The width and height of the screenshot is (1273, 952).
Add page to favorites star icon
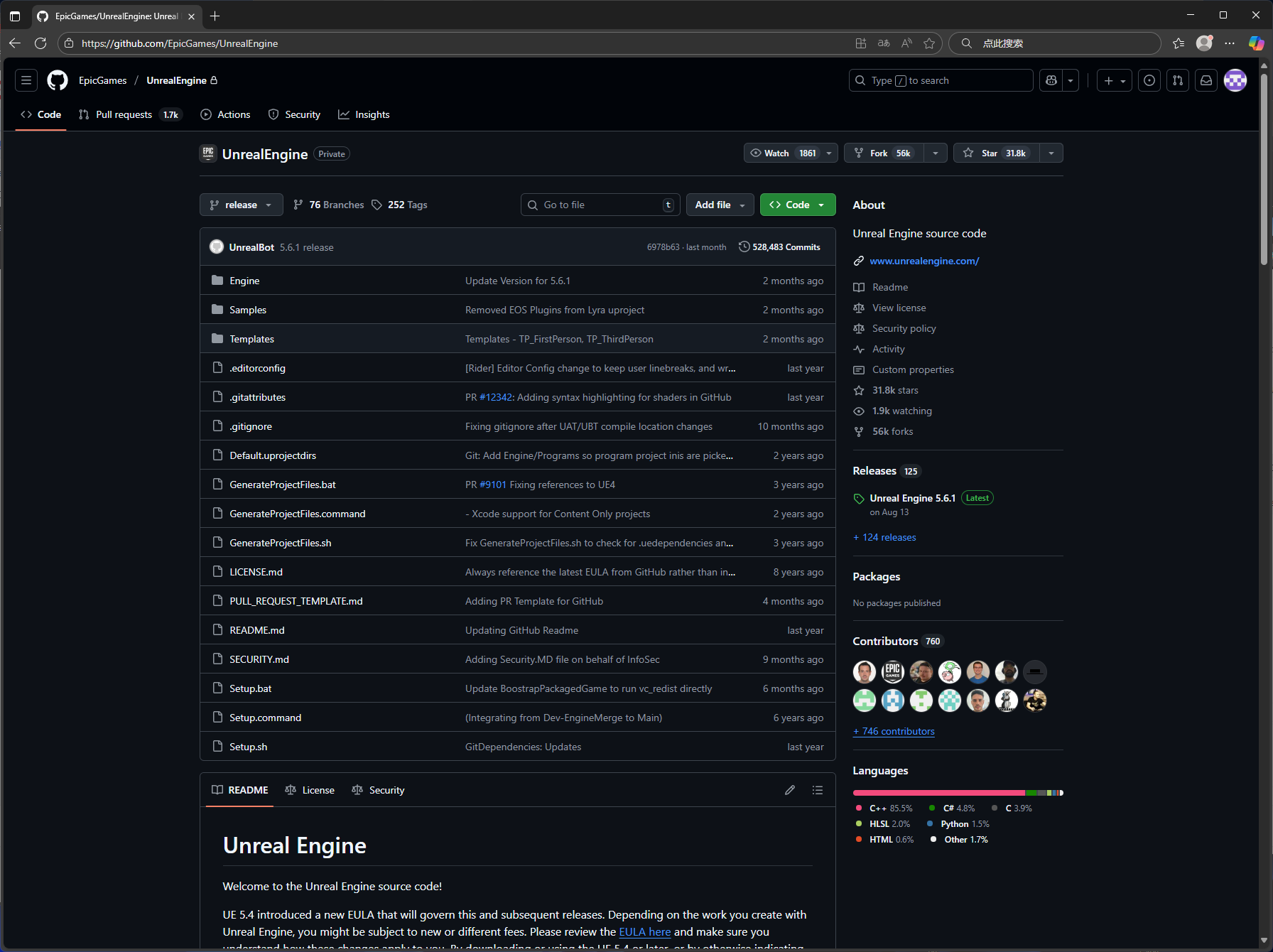(x=929, y=43)
